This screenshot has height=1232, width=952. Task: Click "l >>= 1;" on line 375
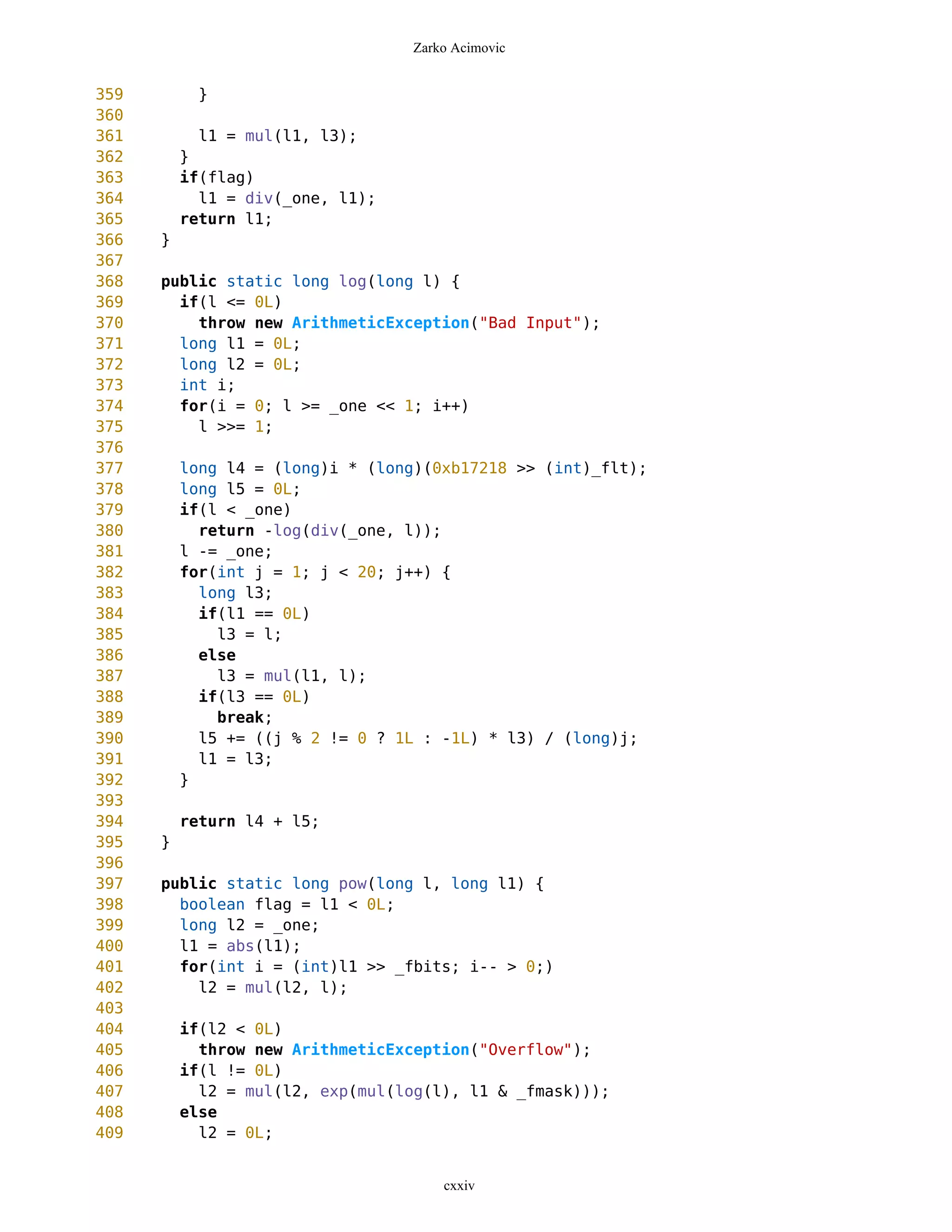(x=235, y=426)
